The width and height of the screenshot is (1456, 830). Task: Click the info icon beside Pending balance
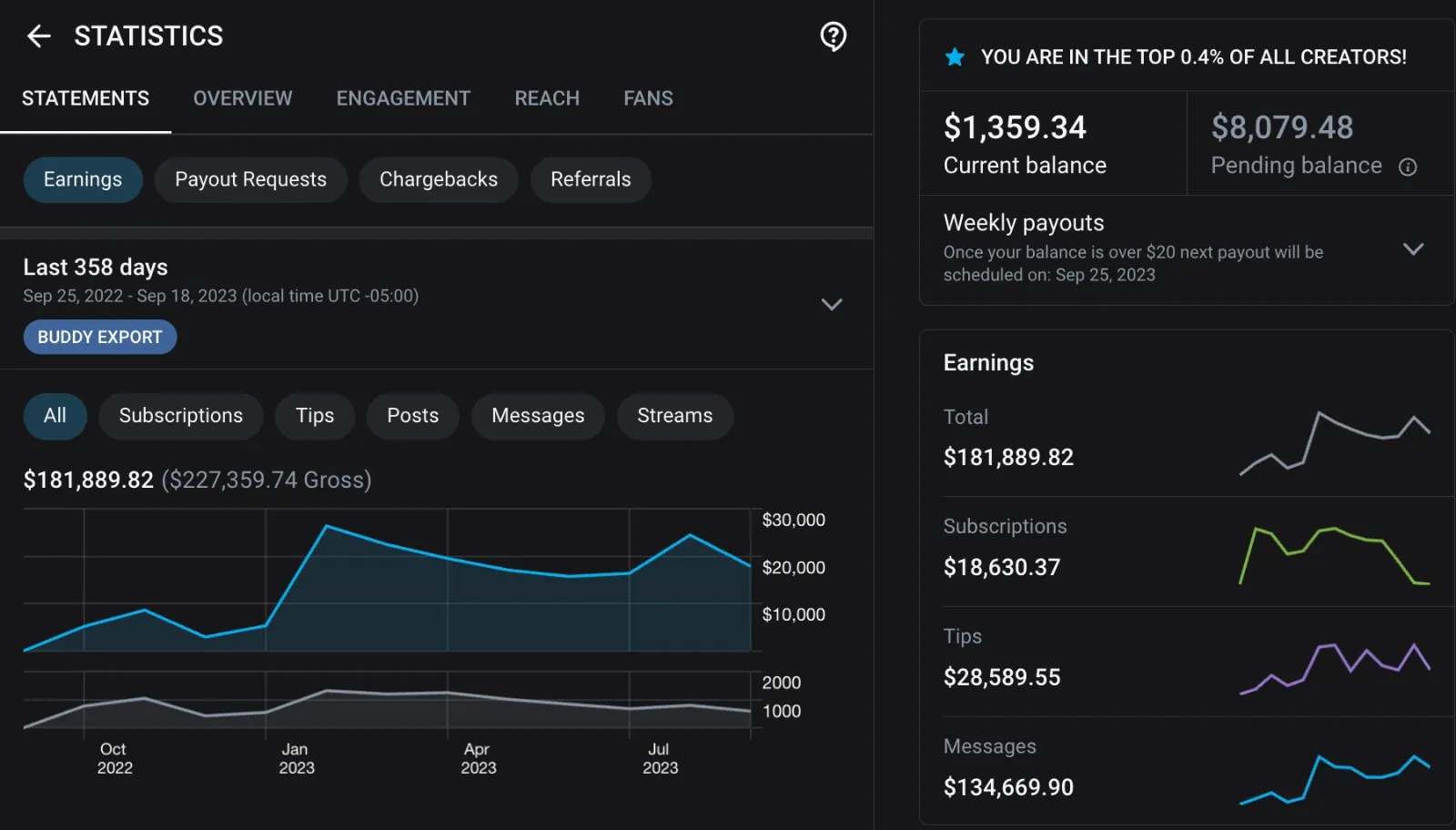tap(1407, 167)
